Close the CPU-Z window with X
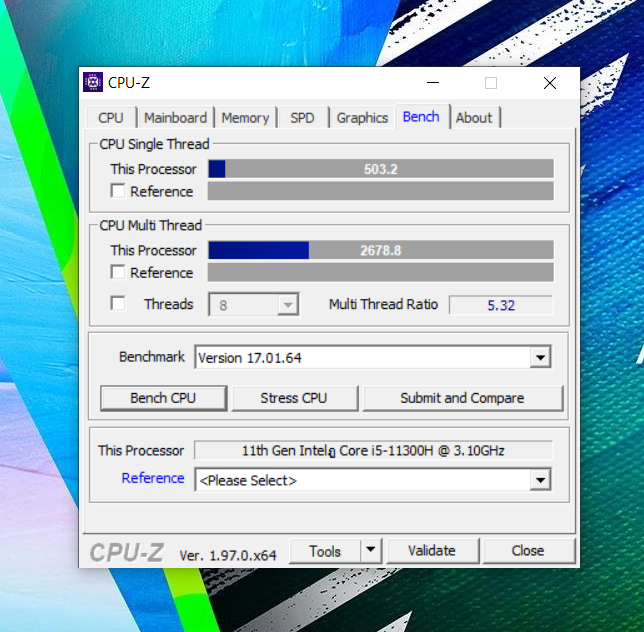Screen dimensions: 644x632 [550, 83]
